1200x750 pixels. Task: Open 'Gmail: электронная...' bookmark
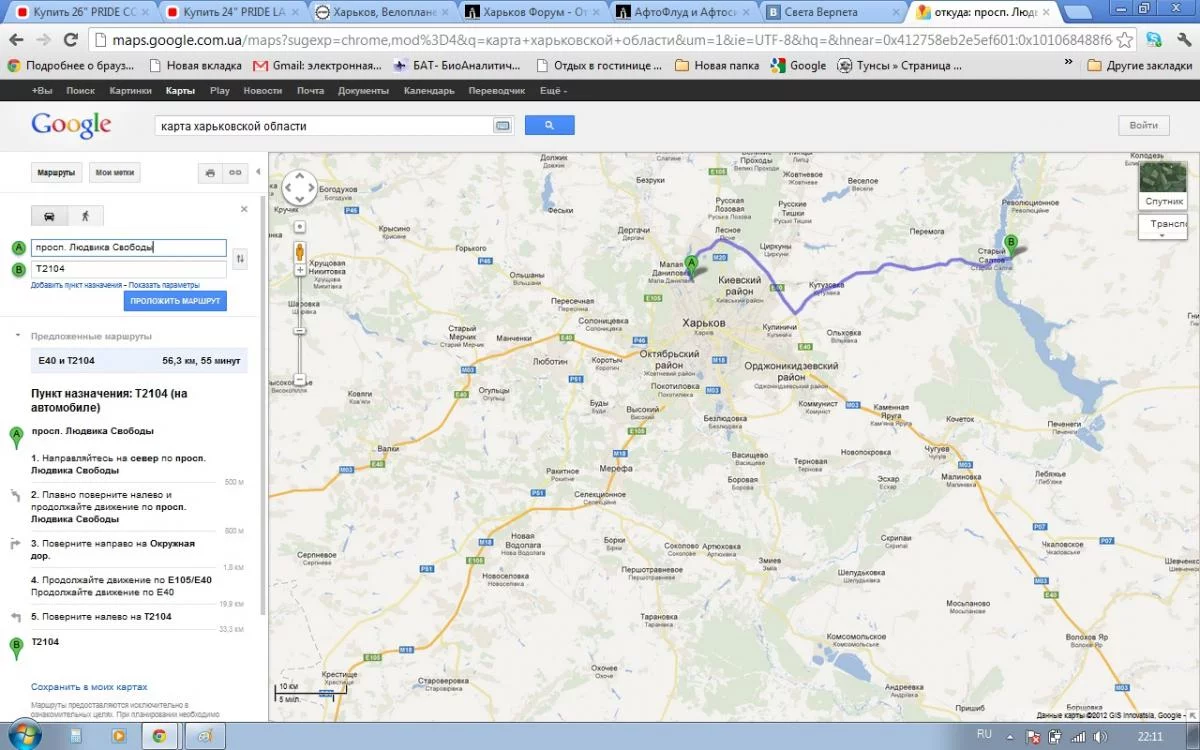click(318, 65)
